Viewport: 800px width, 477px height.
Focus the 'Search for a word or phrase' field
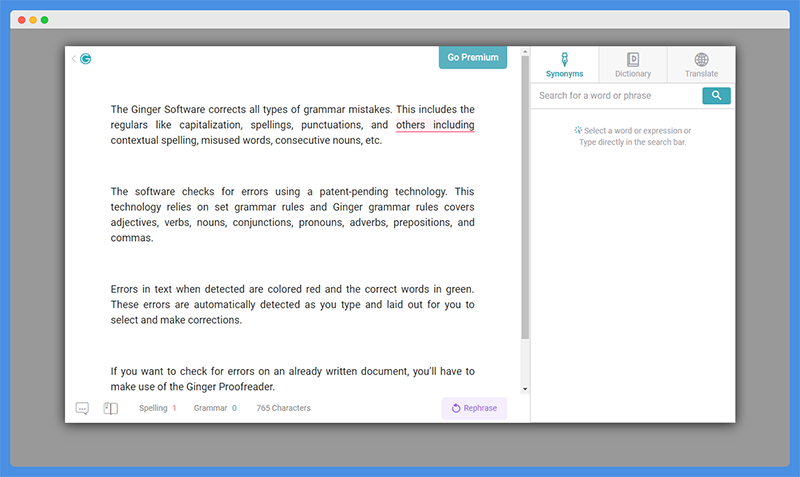(617, 95)
